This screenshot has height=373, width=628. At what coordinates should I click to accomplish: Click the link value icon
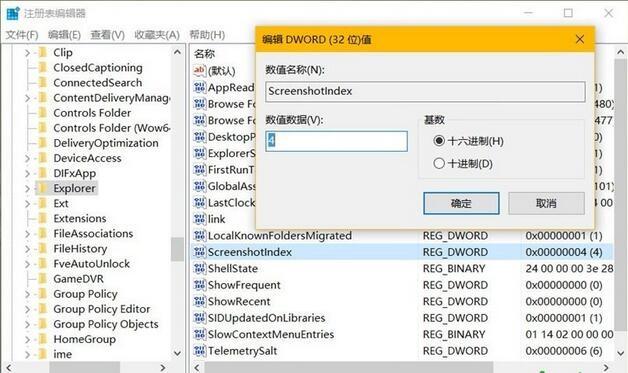pyautogui.click(x=199, y=219)
